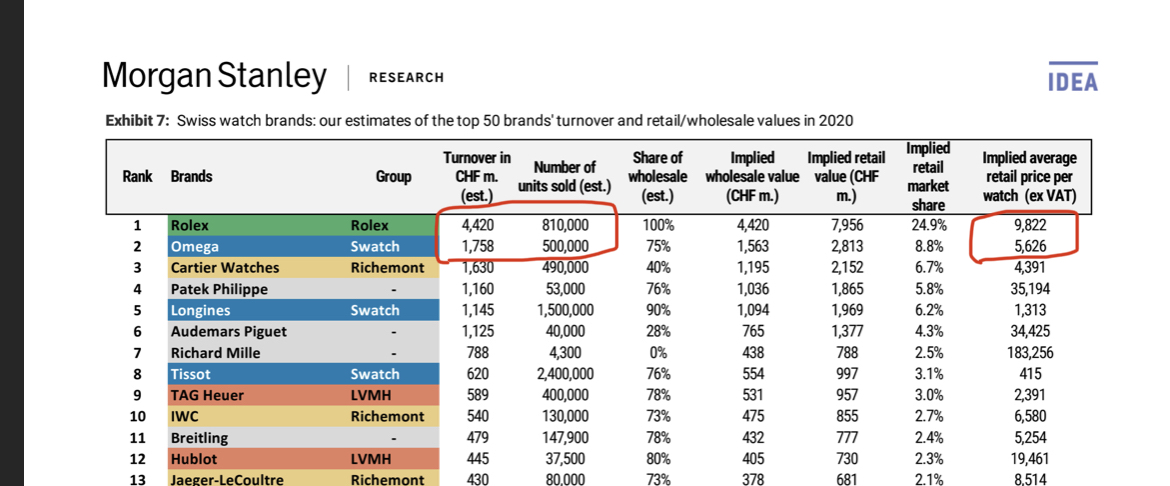Click the Implied retail market share header

click(927, 177)
